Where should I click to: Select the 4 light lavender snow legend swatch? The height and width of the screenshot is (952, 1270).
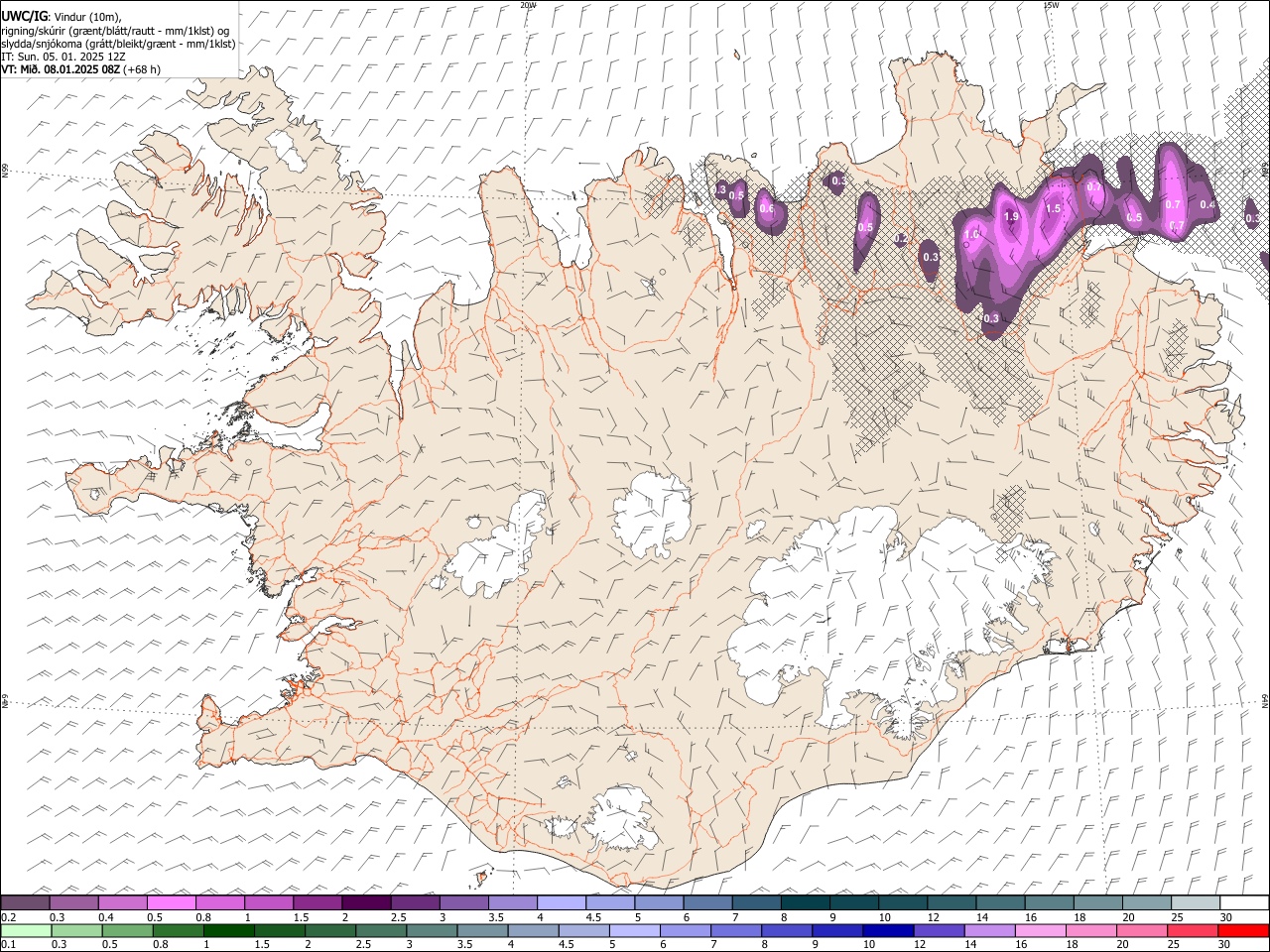[x=562, y=902]
